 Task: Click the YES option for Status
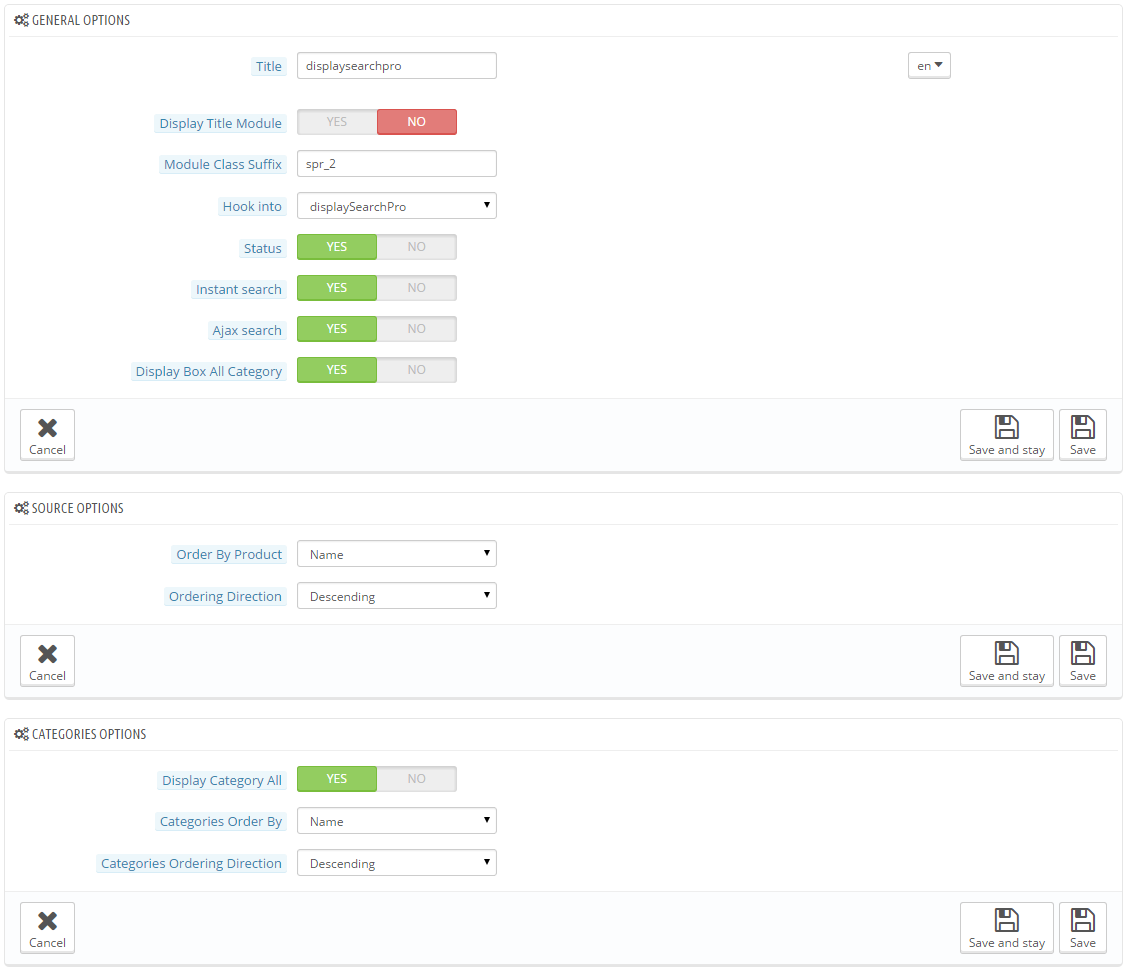(x=337, y=247)
